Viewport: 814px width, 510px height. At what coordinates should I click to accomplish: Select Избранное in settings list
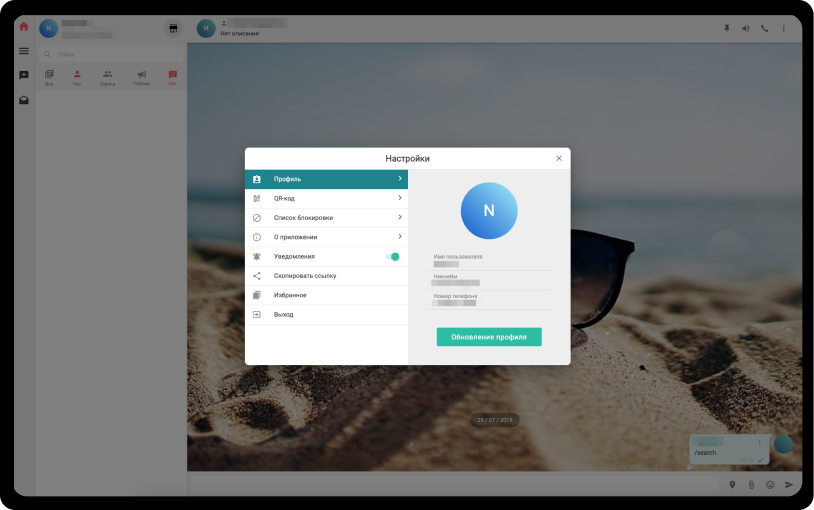click(290, 295)
